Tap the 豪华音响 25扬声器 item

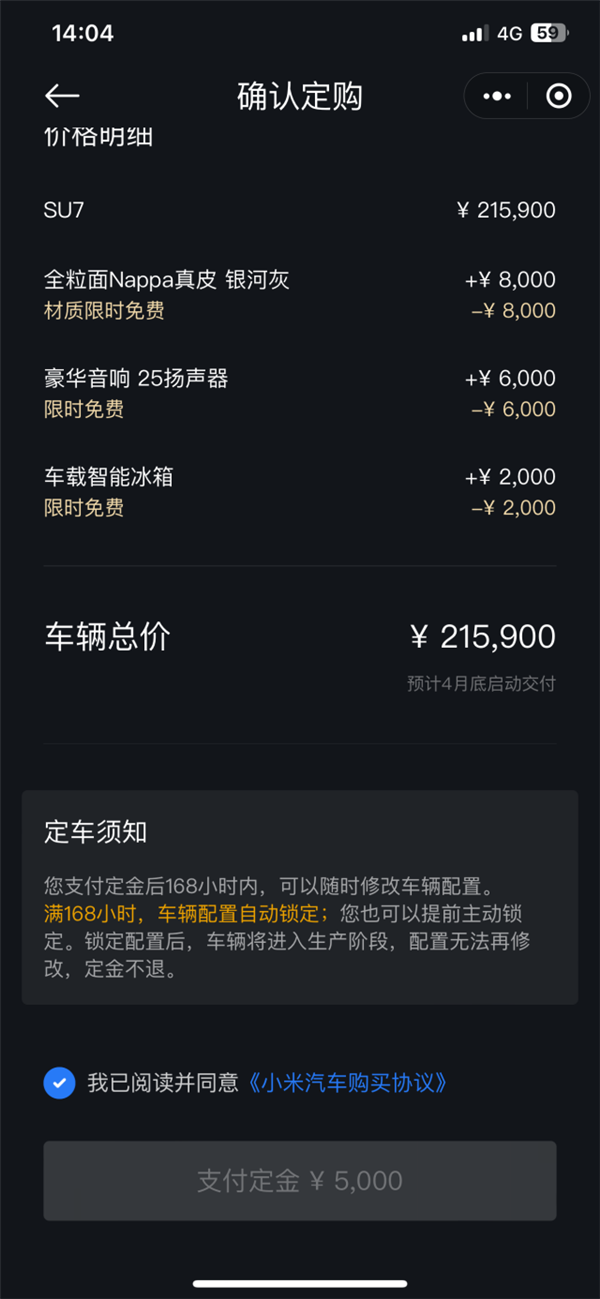[x=137, y=378]
